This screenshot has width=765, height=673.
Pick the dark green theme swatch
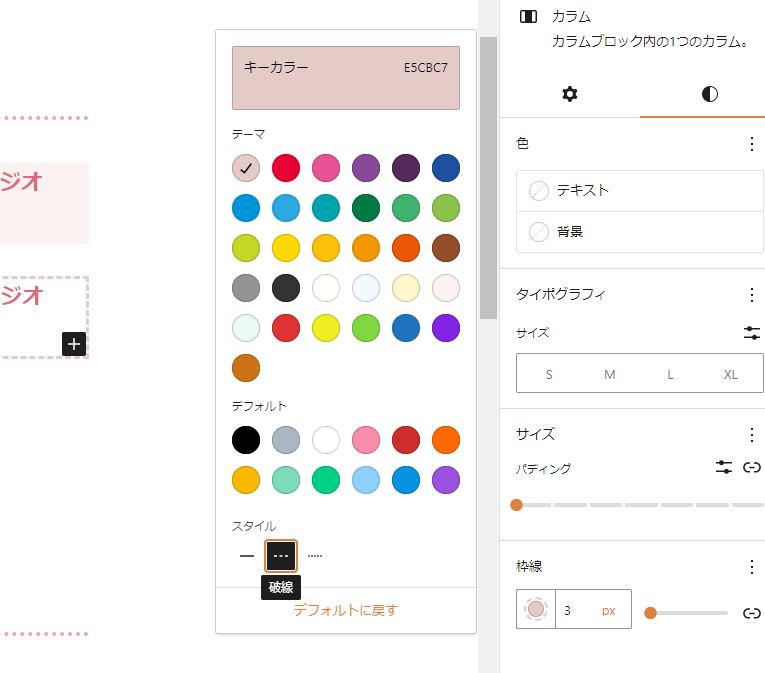[x=366, y=208]
